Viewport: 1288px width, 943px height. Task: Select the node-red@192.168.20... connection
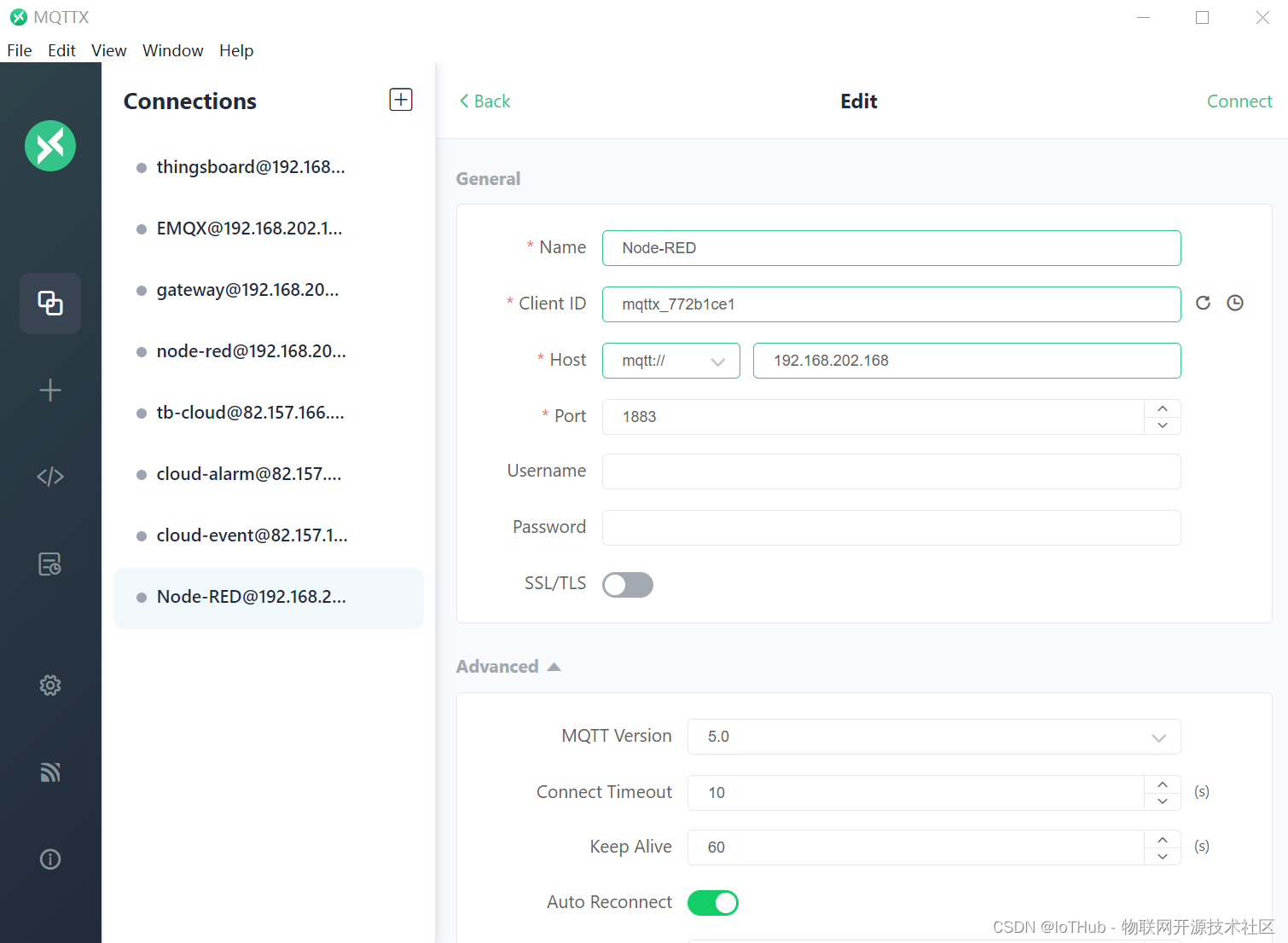[269, 351]
